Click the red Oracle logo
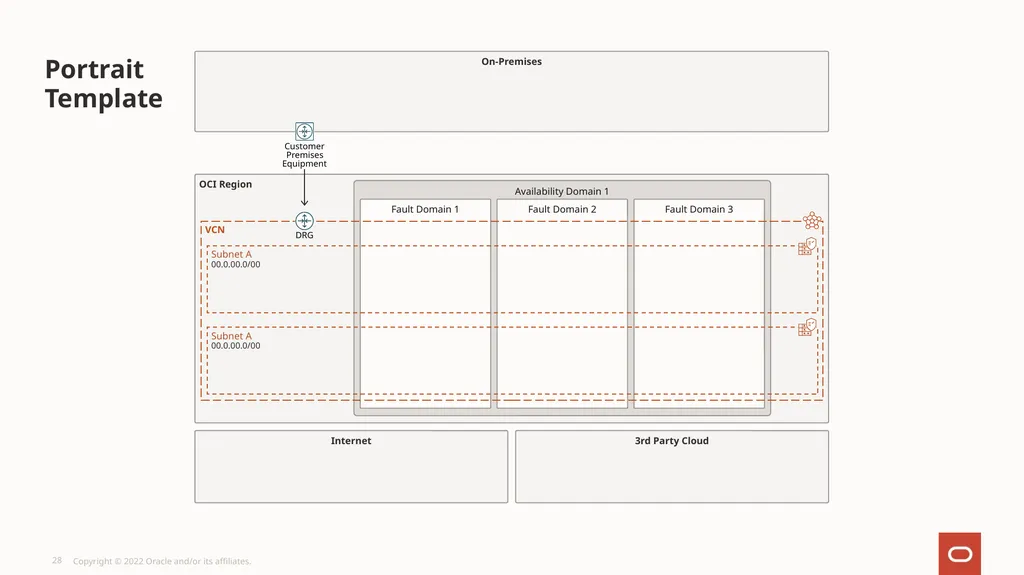Image resolution: width=1024 pixels, height=575 pixels. point(959,553)
